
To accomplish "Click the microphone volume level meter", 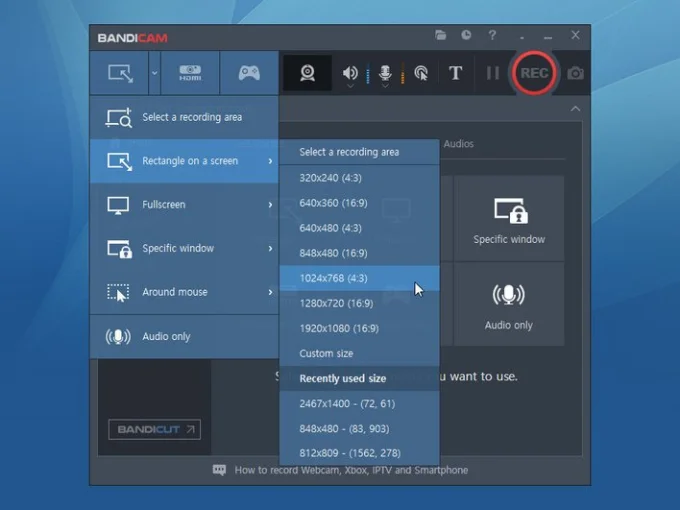I will click(x=402, y=73).
